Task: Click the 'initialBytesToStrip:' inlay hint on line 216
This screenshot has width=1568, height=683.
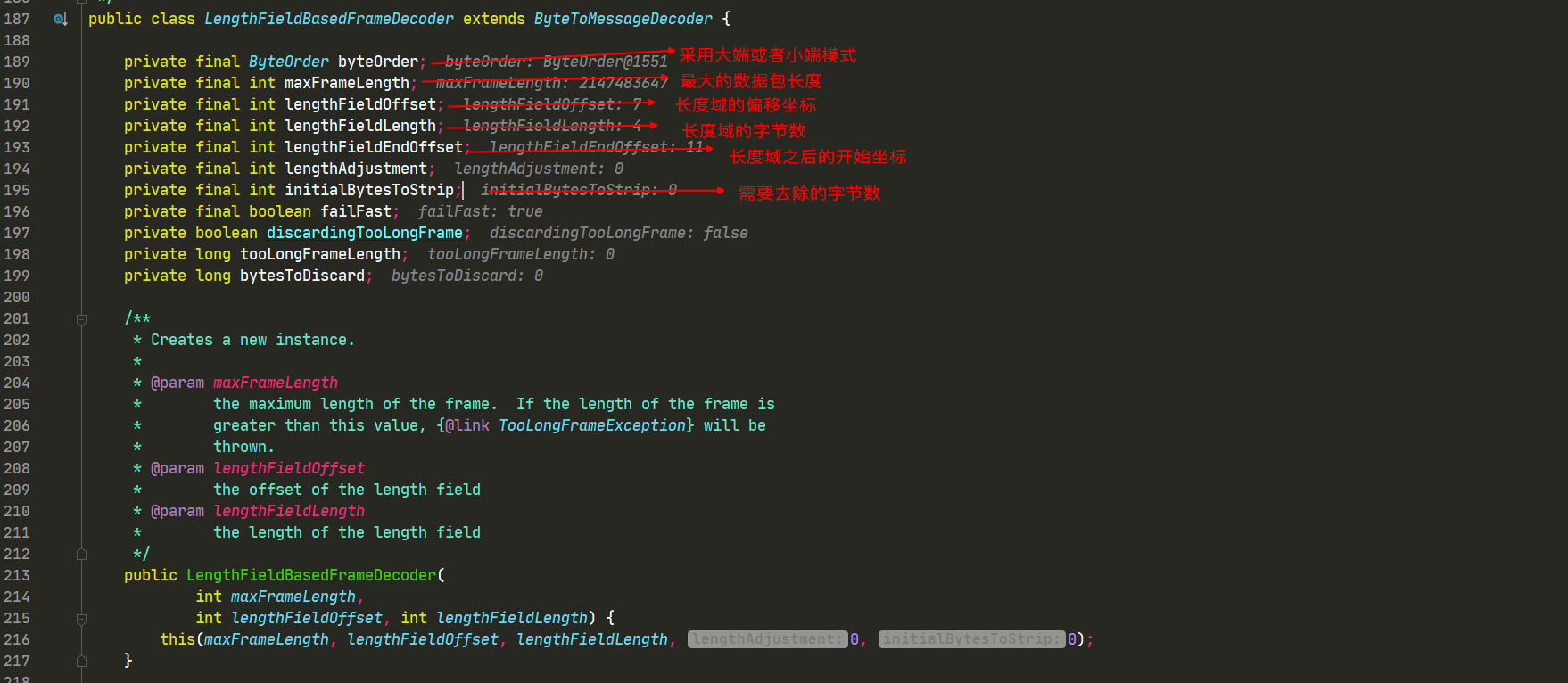Action: click(x=972, y=639)
